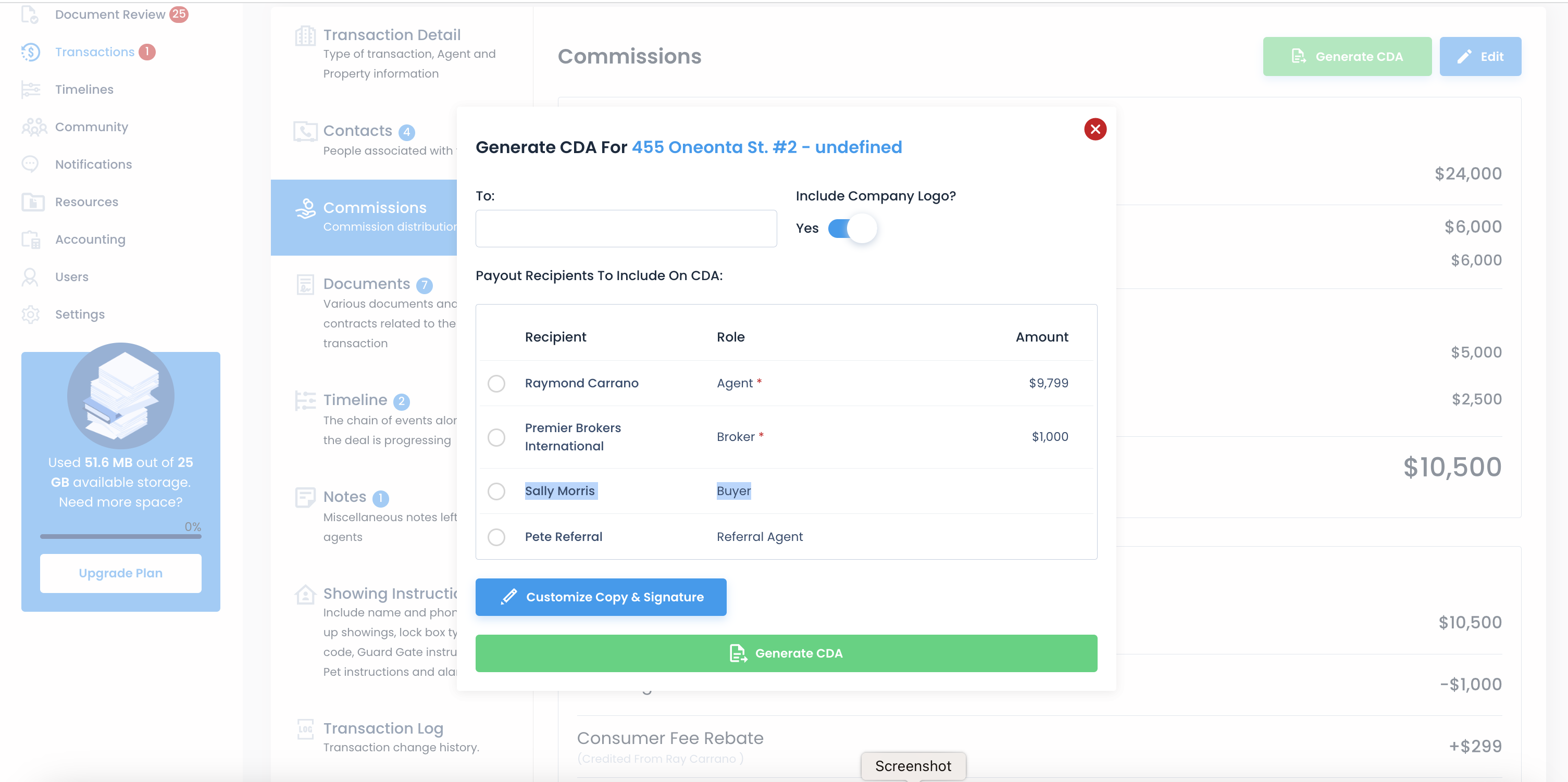The image size is (1568, 782).
Task: Click the Recipient column header
Action: [x=555, y=337]
